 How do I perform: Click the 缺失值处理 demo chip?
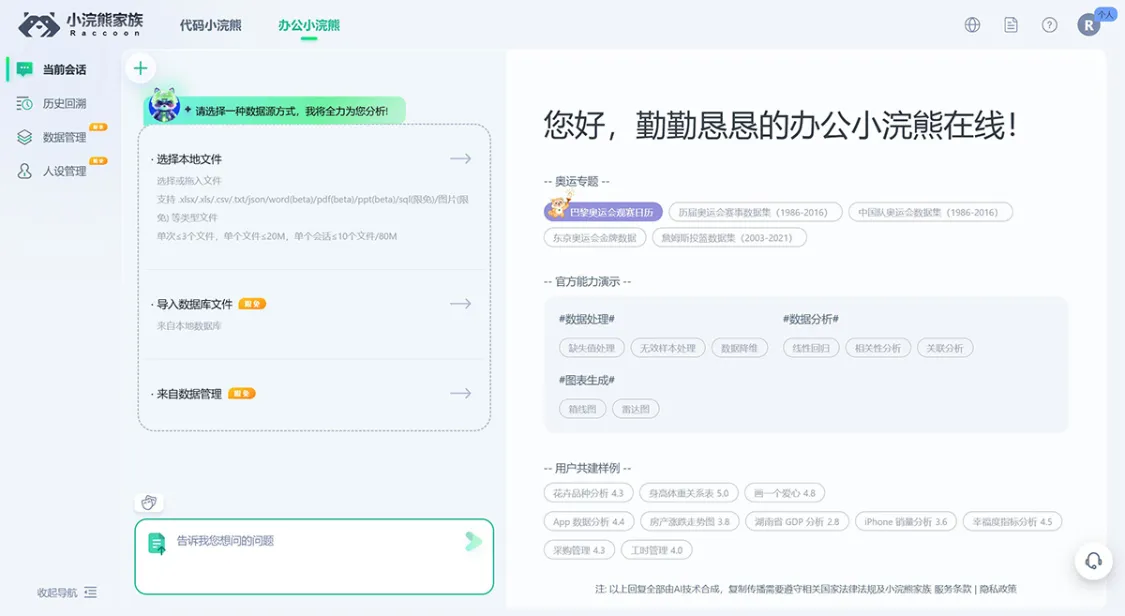[x=591, y=348]
